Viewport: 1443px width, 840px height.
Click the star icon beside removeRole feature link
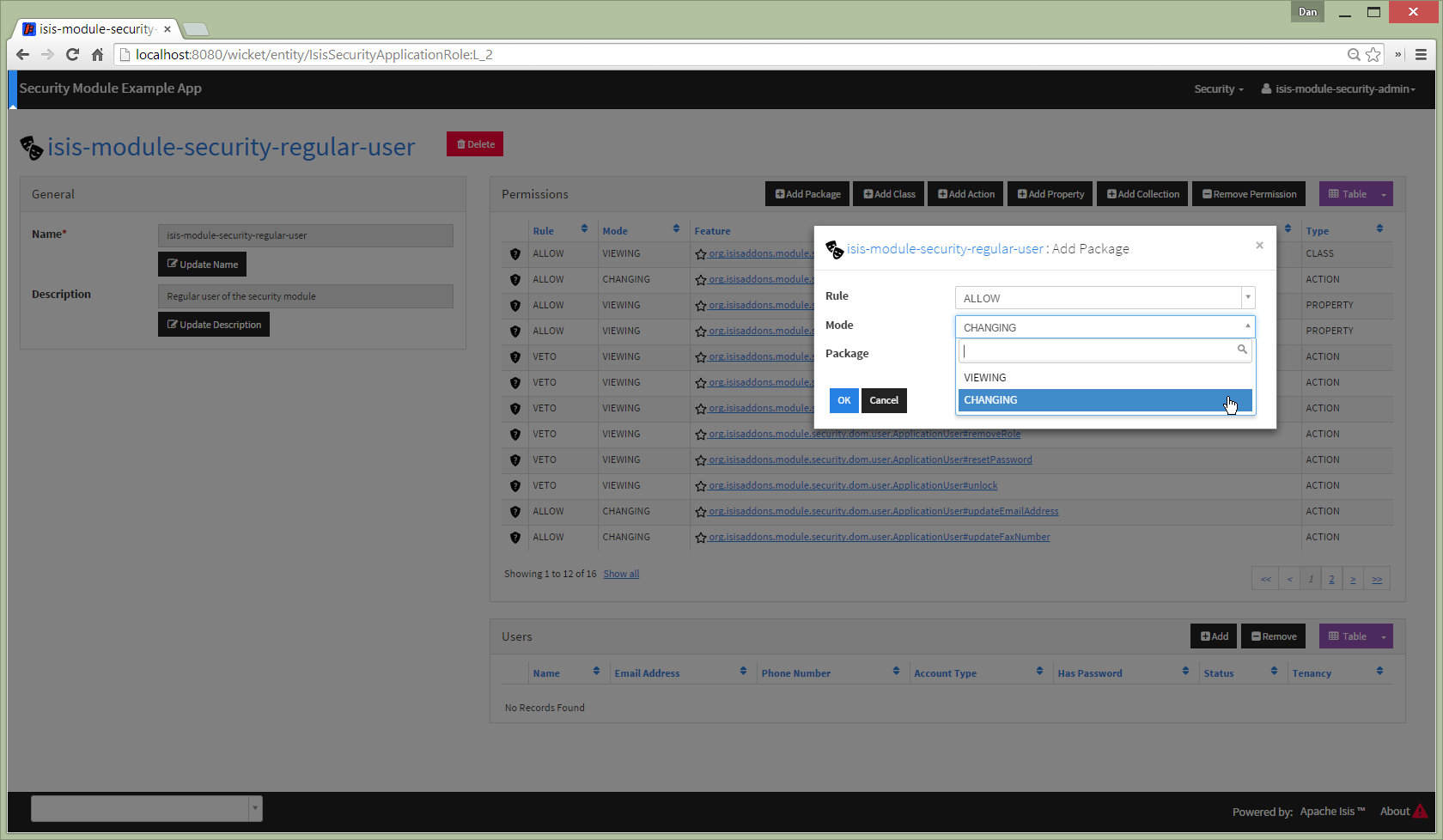click(701, 435)
